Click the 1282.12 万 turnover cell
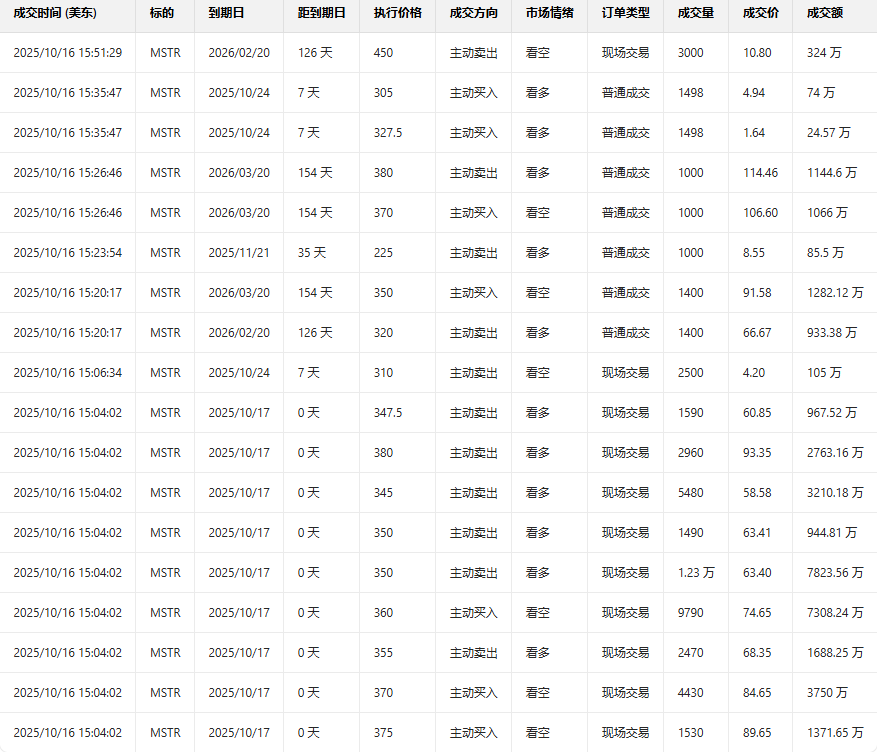The image size is (877, 752). tap(835, 292)
